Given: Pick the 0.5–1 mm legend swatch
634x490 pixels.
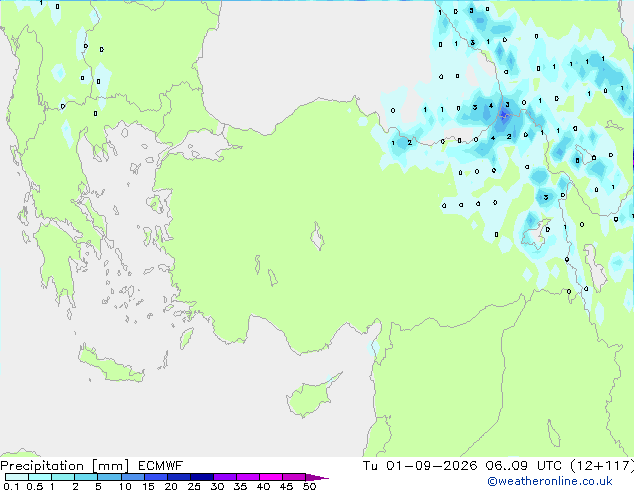Looking at the screenshot, I should [x=40, y=477].
